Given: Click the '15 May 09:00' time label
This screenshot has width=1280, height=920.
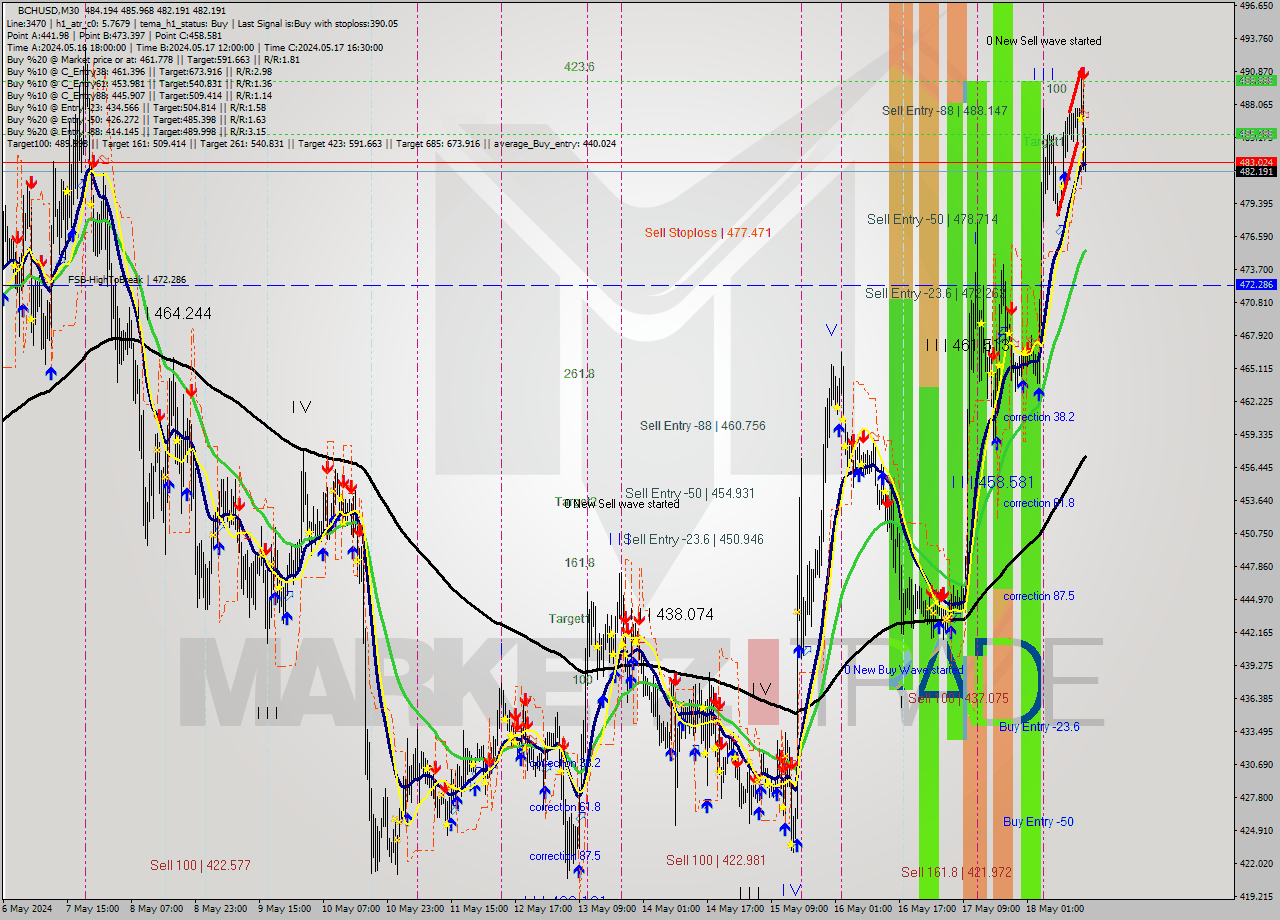Looking at the screenshot, I should 800,909.
